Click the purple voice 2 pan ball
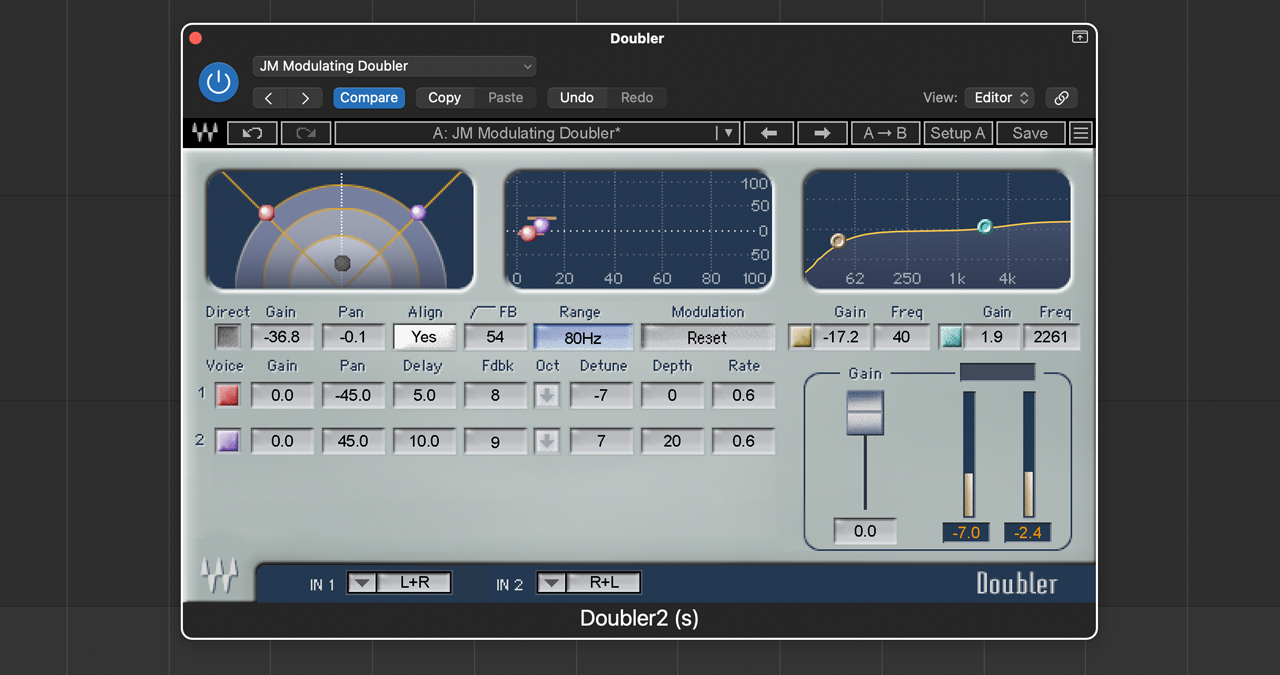 (418, 212)
